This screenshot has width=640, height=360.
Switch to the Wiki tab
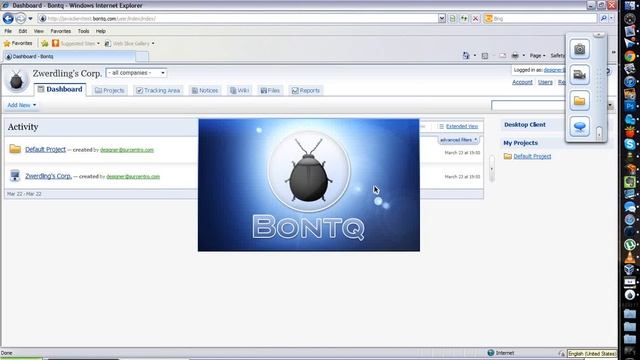[x=240, y=91]
